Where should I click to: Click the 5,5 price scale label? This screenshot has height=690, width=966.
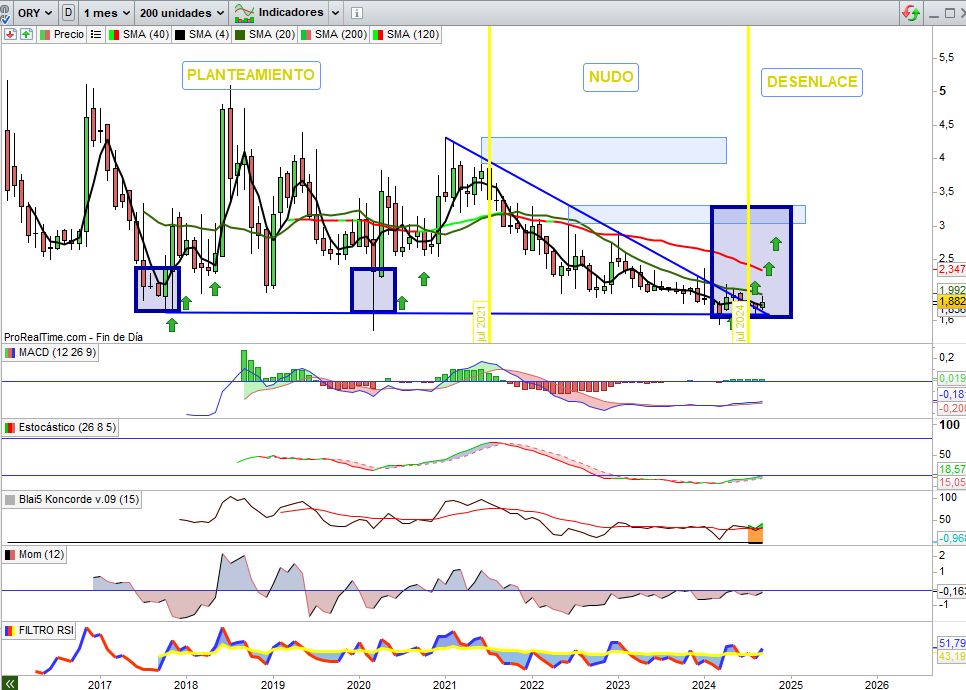[x=946, y=57]
